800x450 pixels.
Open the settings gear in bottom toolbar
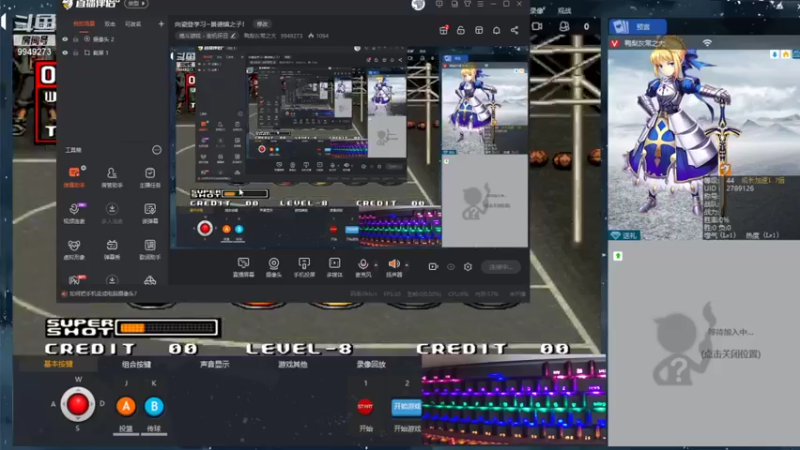coord(468,267)
